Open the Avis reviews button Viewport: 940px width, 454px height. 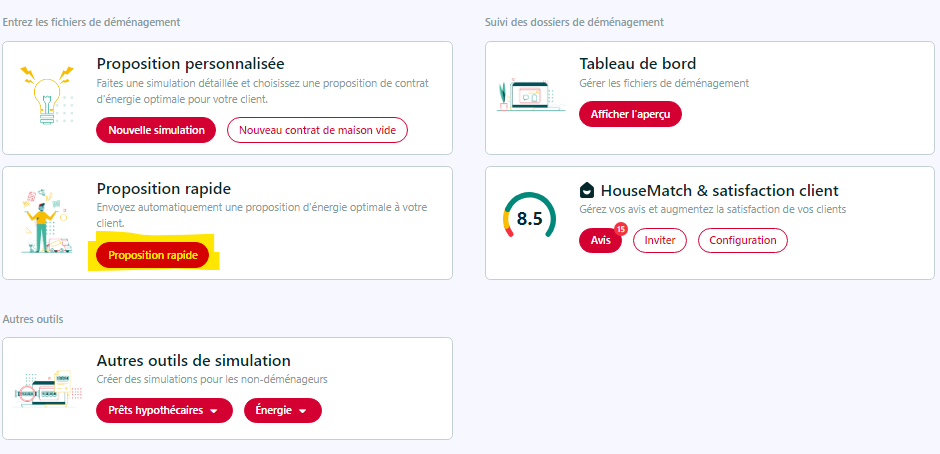pos(600,240)
